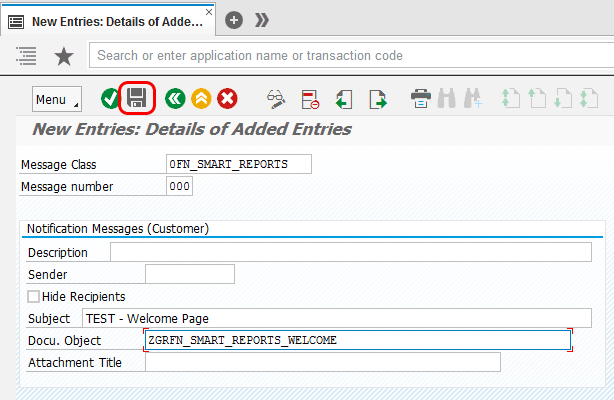The width and height of the screenshot is (614, 400).
Task: Click into the Description input field
Action: tap(350, 252)
